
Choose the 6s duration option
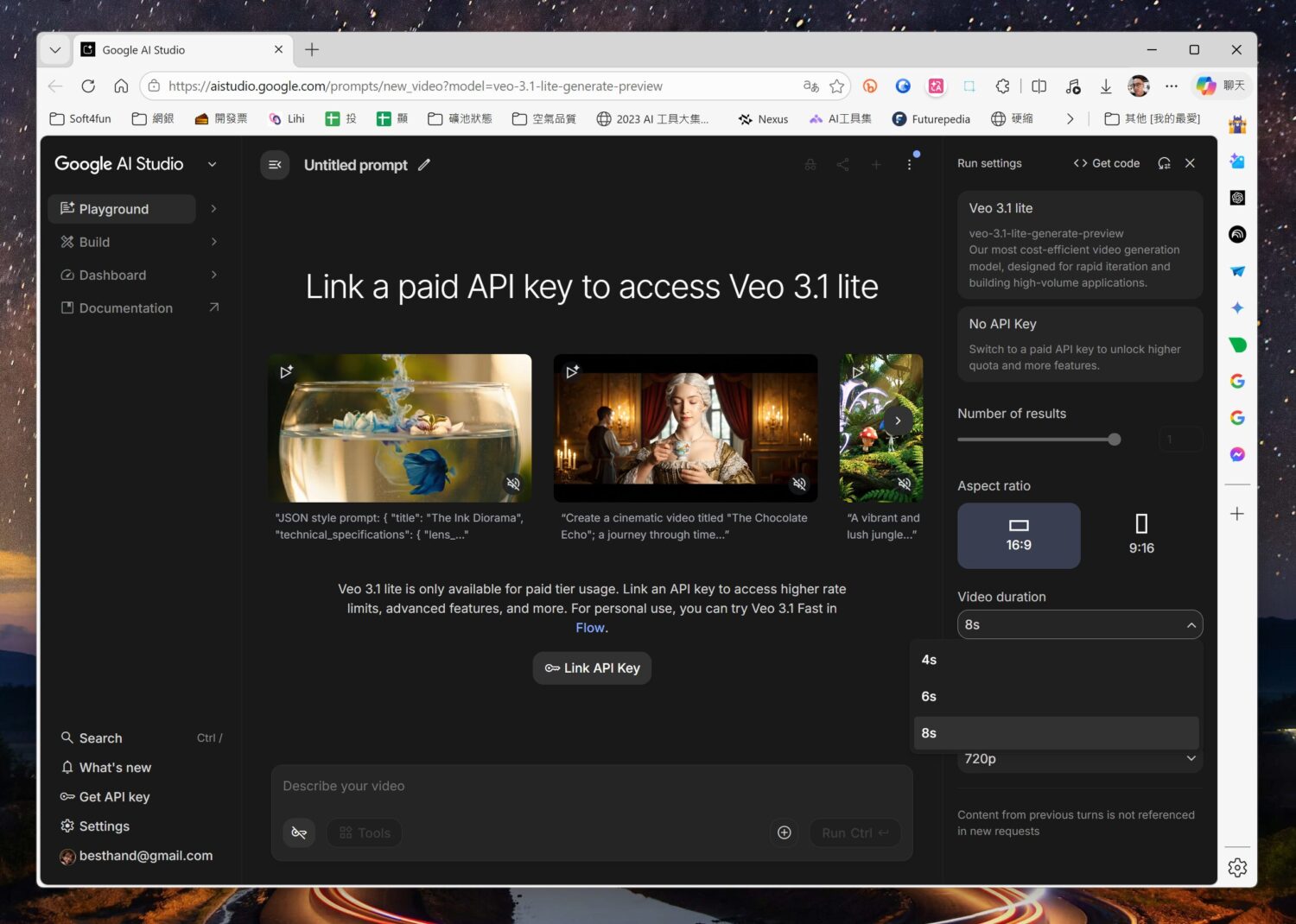(x=1056, y=696)
